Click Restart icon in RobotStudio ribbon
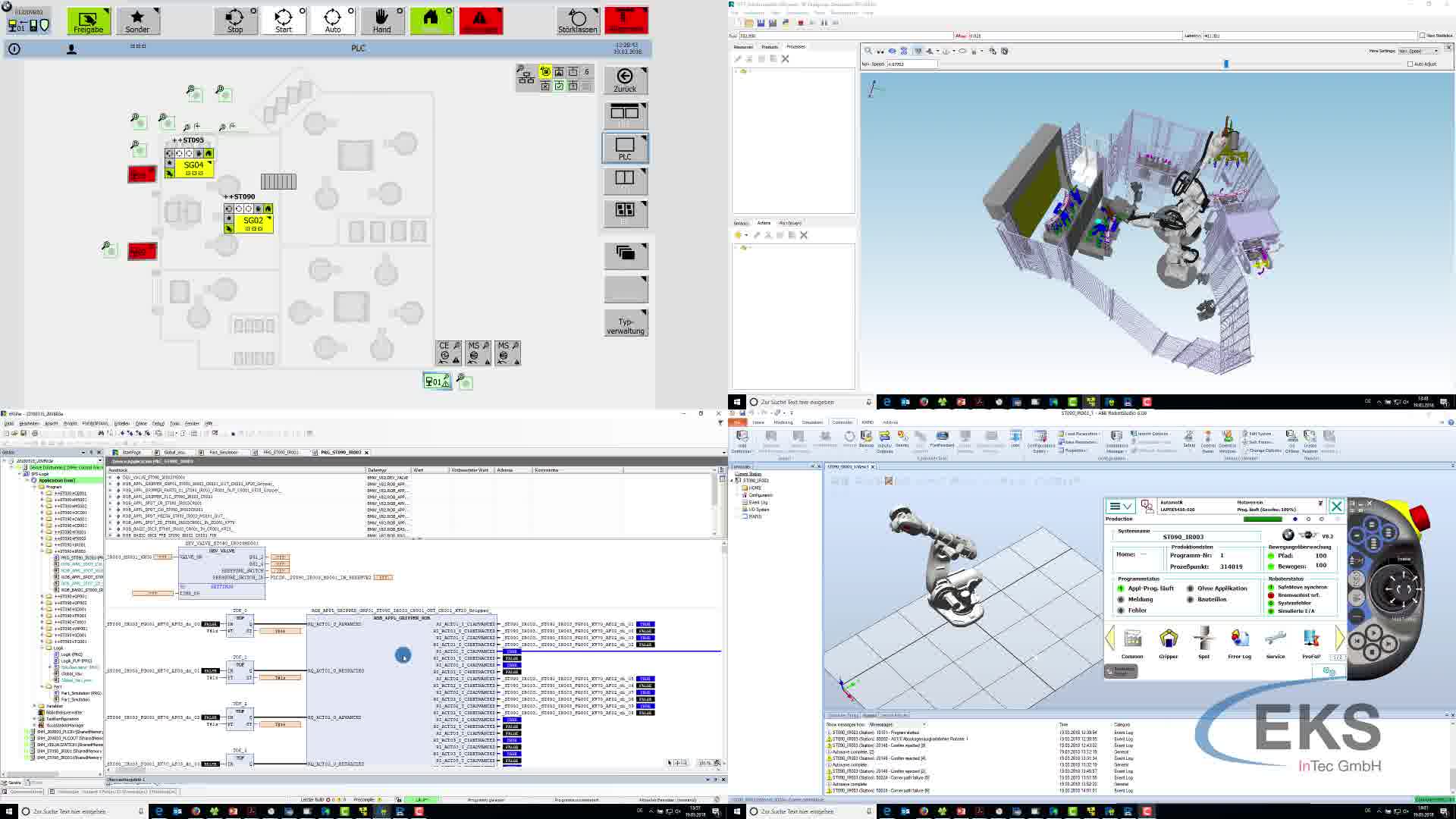This screenshot has width=1456, height=819. coord(849,439)
